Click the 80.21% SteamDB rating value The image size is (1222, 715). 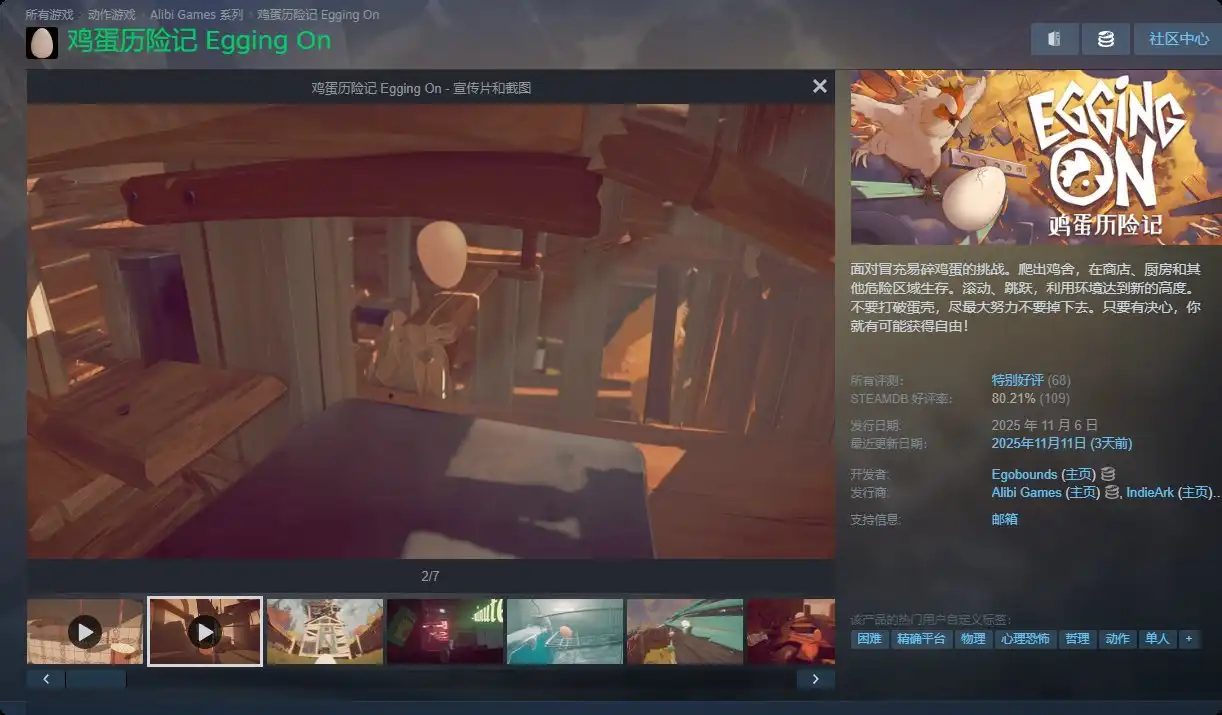[x=1014, y=398]
